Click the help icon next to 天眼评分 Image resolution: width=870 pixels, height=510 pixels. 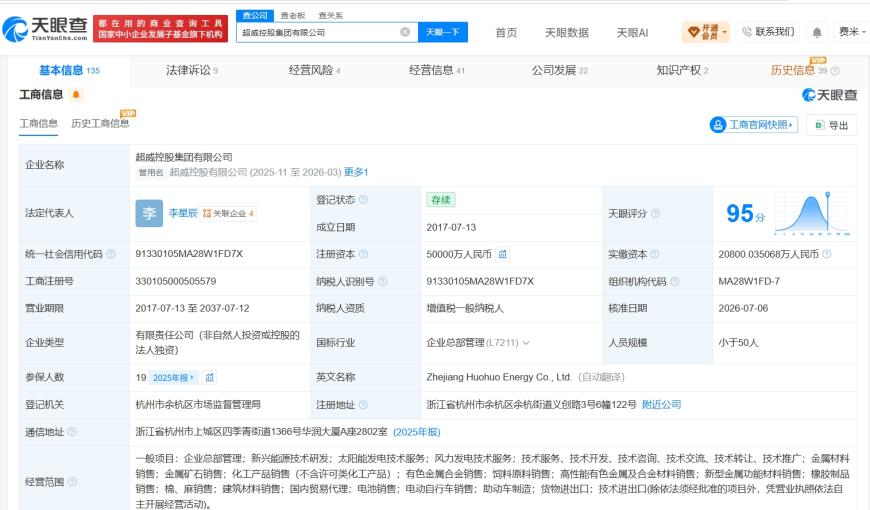655,213
